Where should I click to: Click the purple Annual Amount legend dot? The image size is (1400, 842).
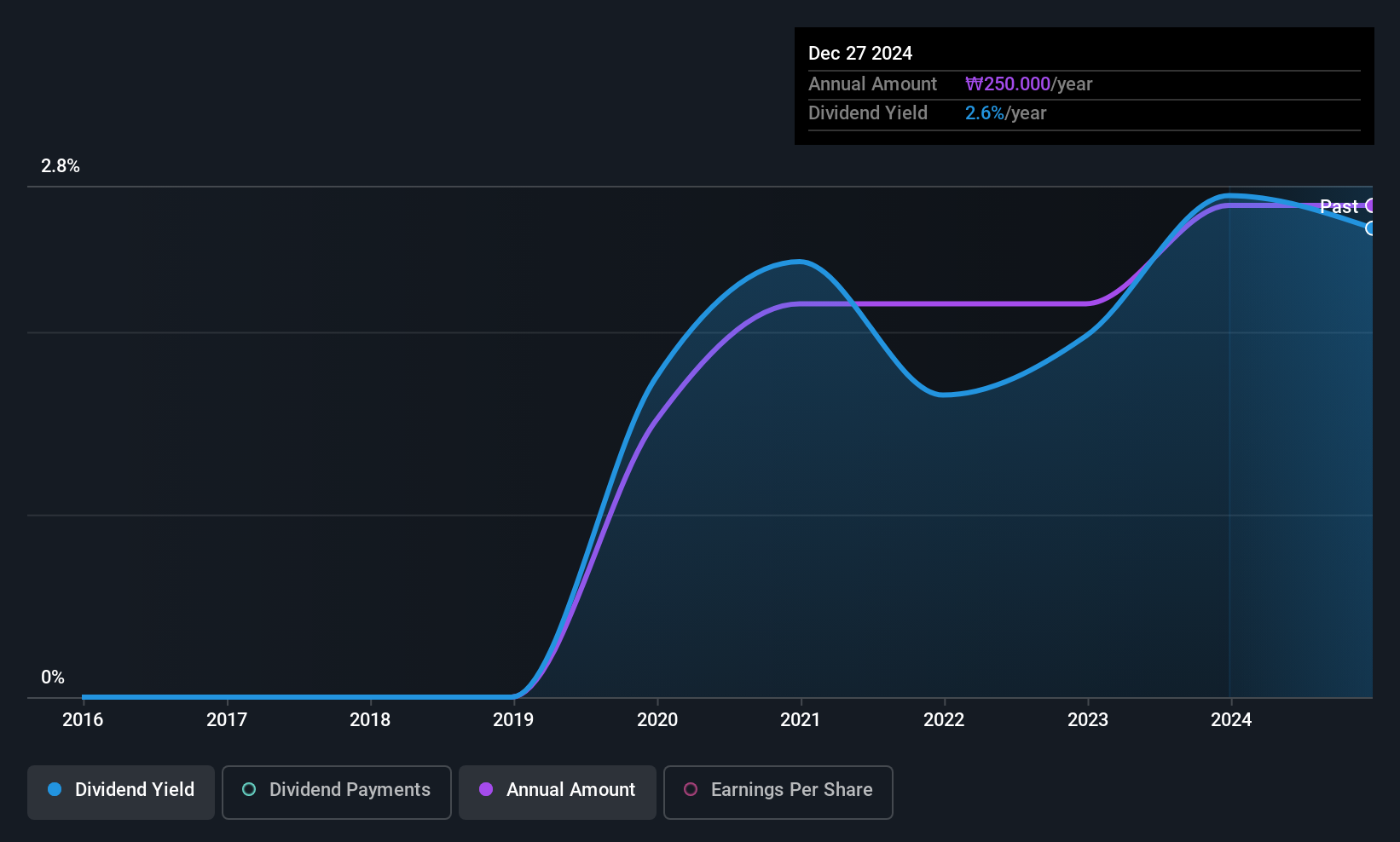[486, 789]
